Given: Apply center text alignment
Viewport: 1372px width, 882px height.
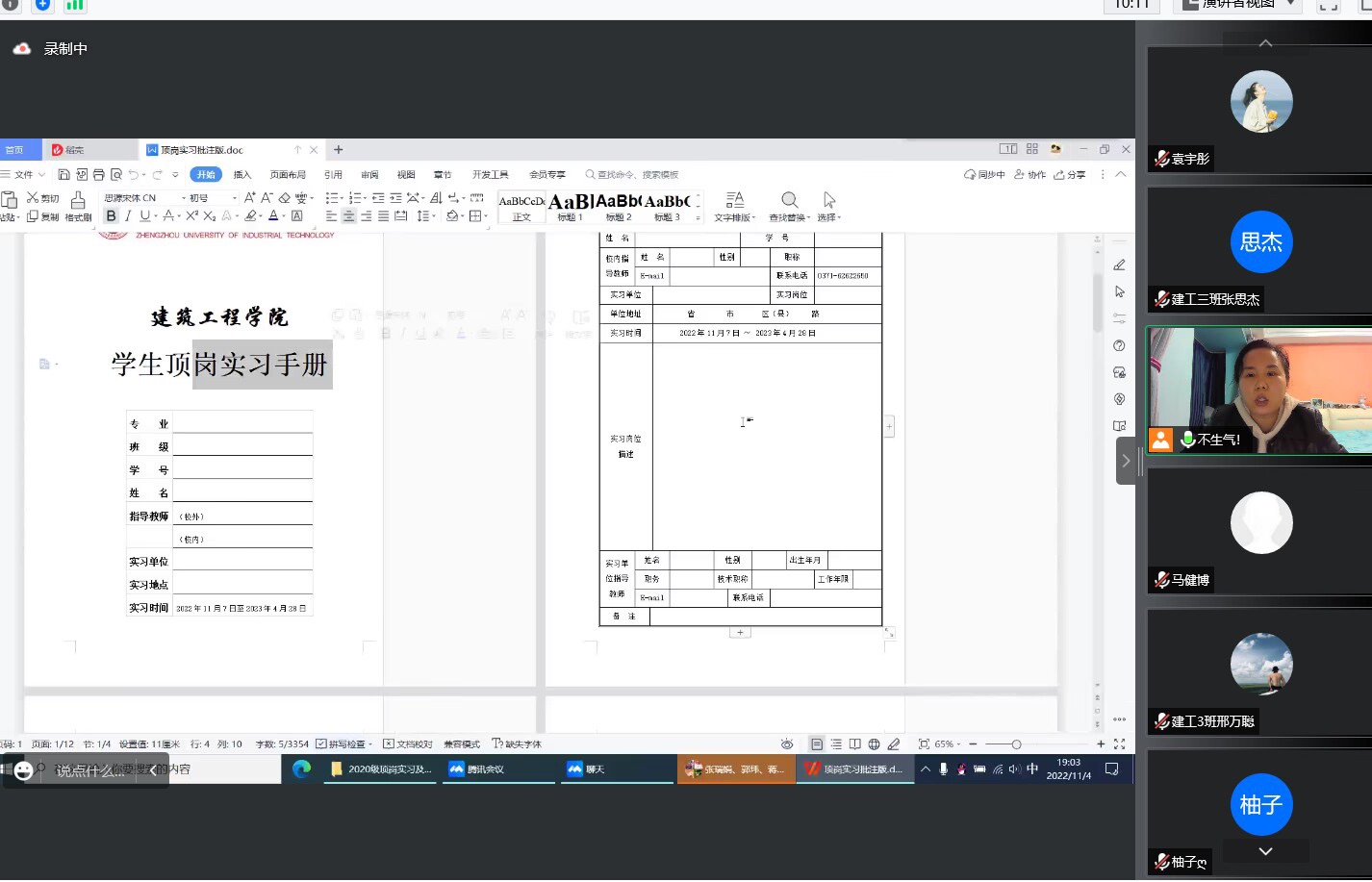Looking at the screenshot, I should 348,216.
